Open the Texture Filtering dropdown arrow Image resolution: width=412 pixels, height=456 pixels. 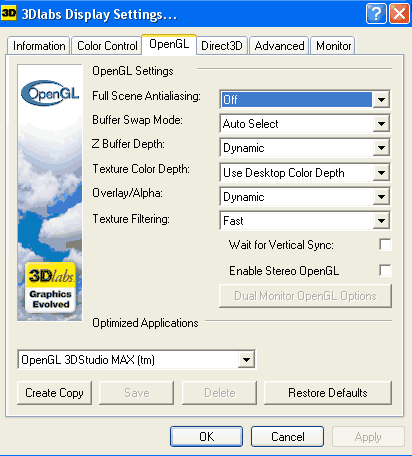(x=381, y=221)
